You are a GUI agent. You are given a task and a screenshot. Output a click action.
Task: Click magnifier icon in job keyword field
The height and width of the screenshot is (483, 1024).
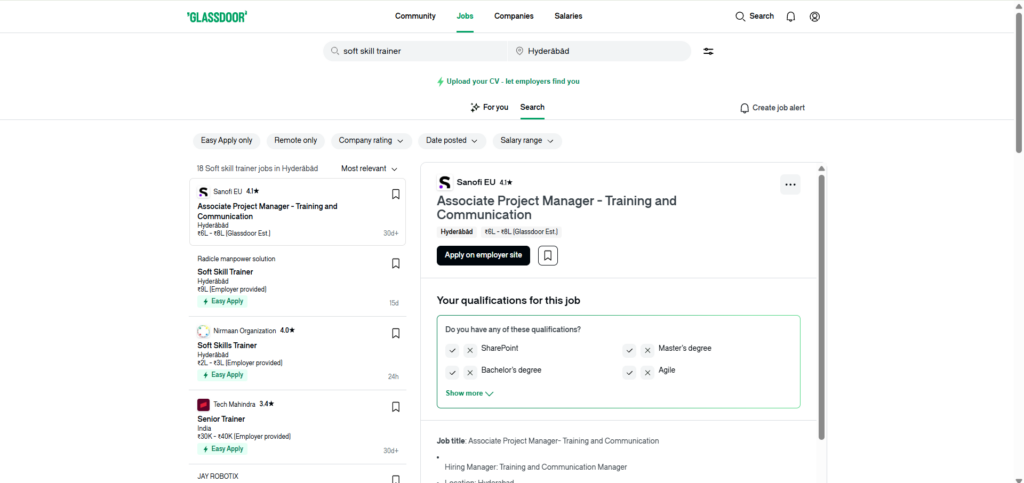[335, 51]
